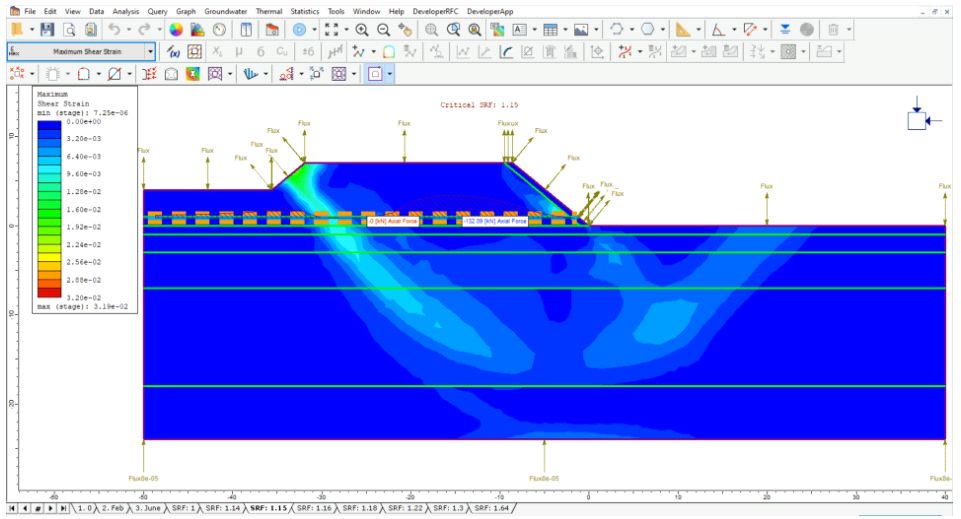The width and height of the screenshot is (961, 519).
Task: Click the Critical SRF: 1.15 label
Action: [x=479, y=105]
